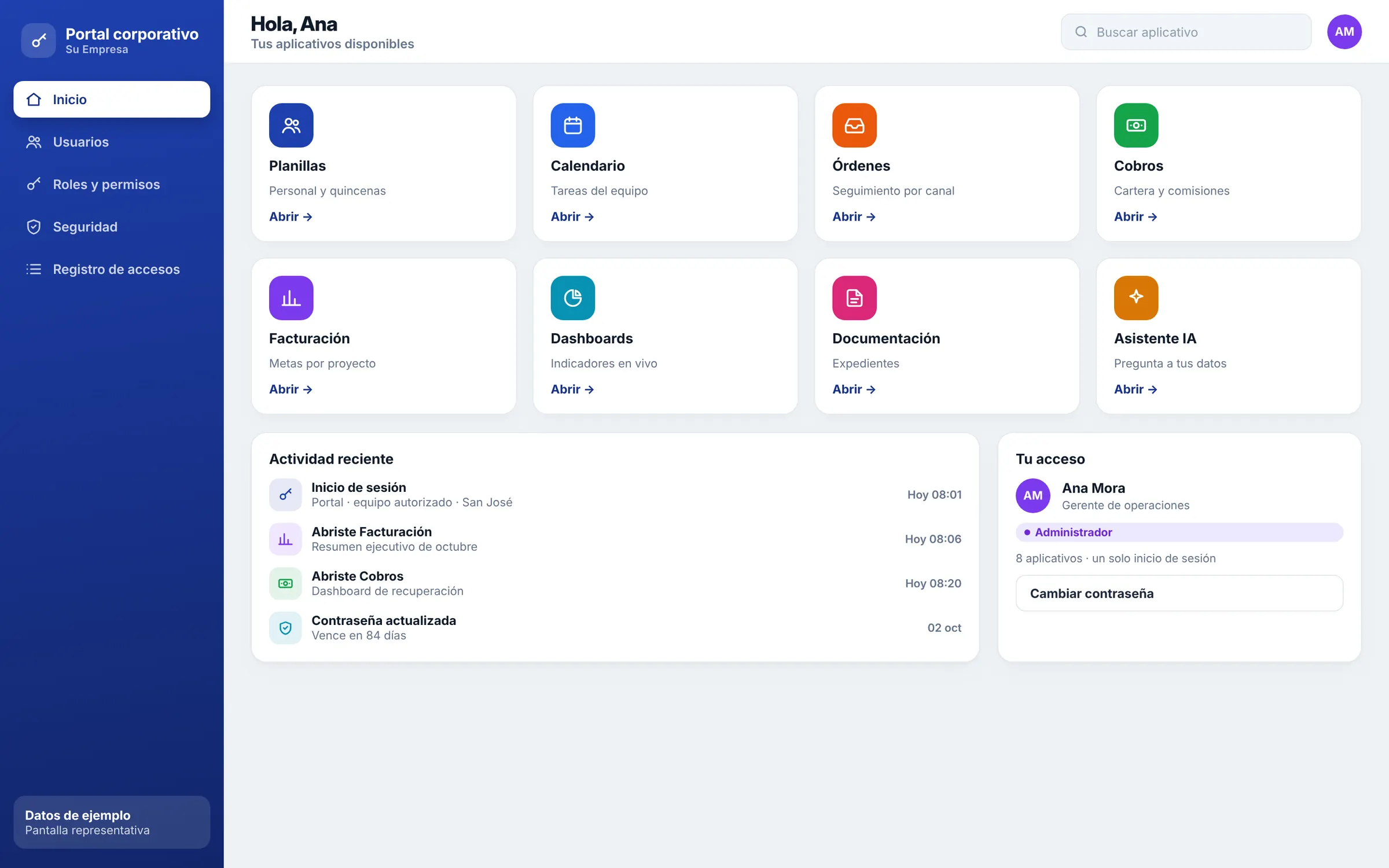Click the Administrador role badge
Screen dimensions: 1389x868
coord(1179,532)
